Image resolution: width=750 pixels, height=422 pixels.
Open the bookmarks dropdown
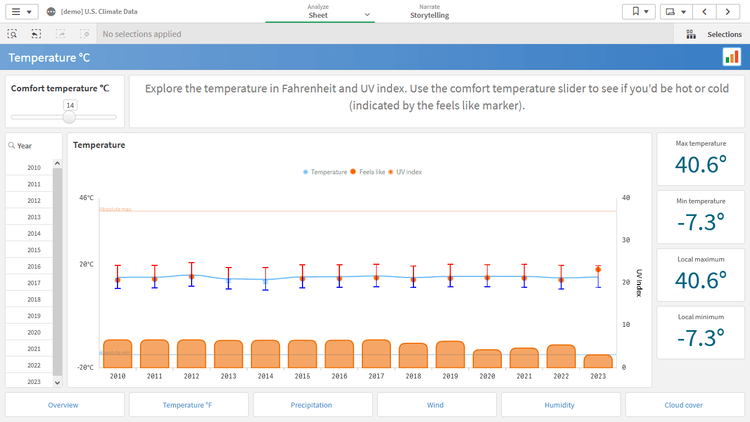pos(638,12)
